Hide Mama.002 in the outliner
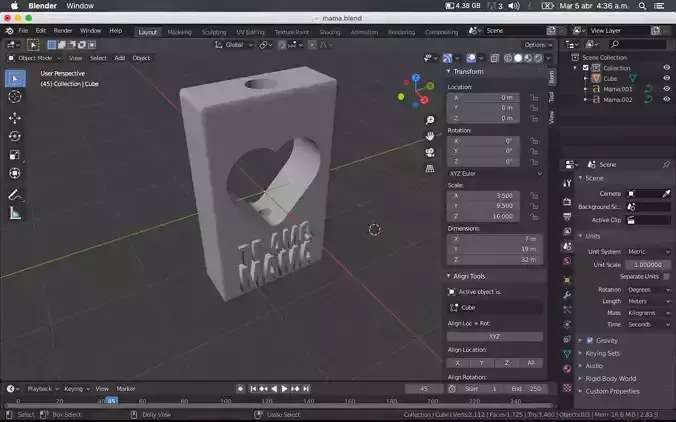This screenshot has width=676, height=422. coord(667,99)
